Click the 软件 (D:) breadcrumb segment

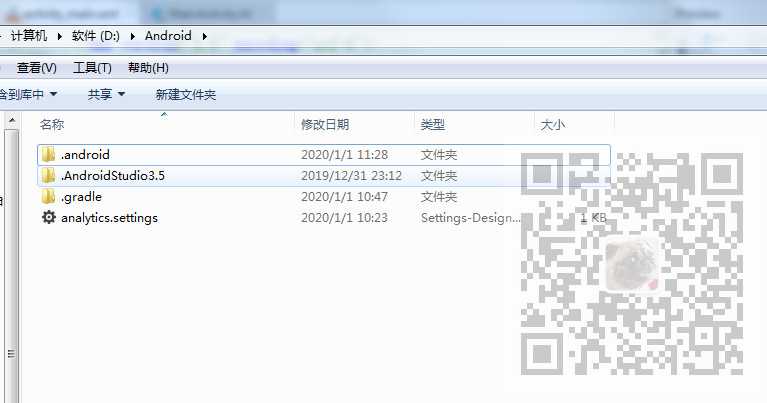(95, 36)
